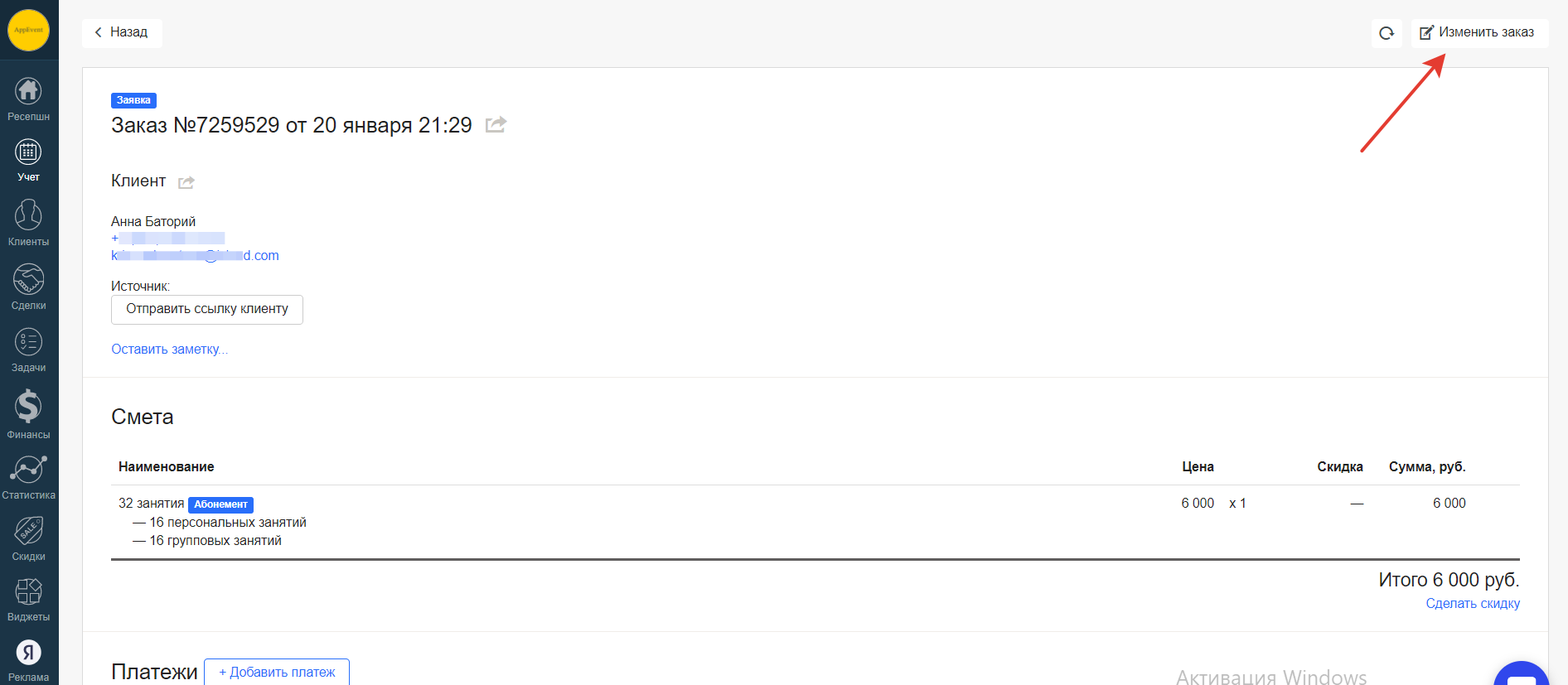Click the Изменить заказ button

(x=1478, y=32)
